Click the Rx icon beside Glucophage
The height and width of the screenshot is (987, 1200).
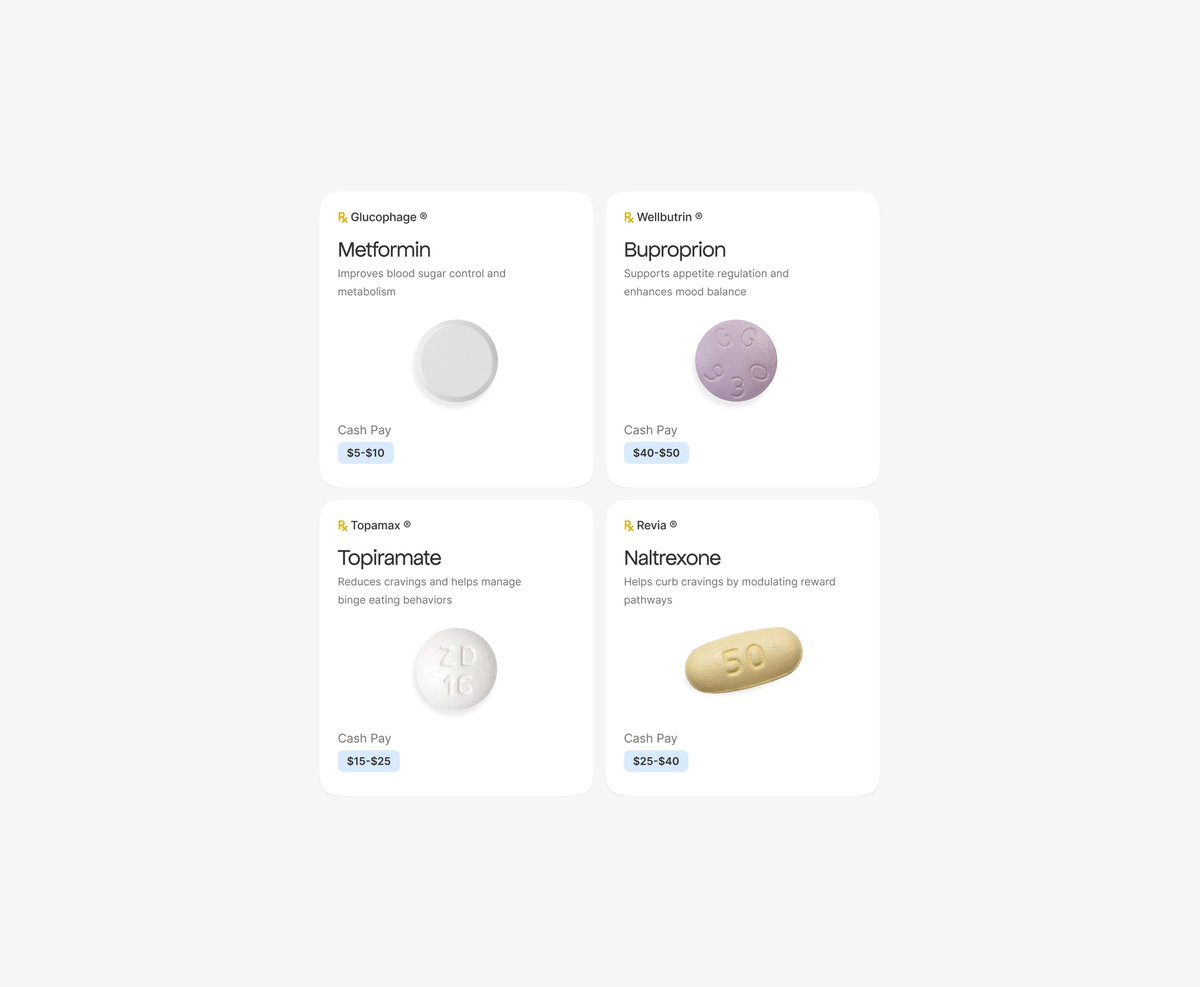point(343,217)
